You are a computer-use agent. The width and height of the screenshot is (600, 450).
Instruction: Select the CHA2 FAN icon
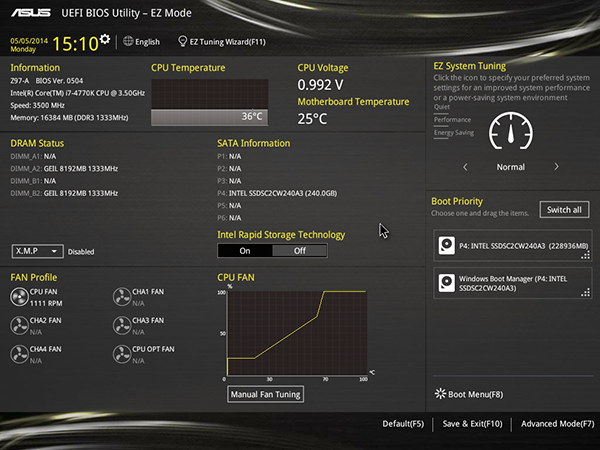click(x=19, y=326)
